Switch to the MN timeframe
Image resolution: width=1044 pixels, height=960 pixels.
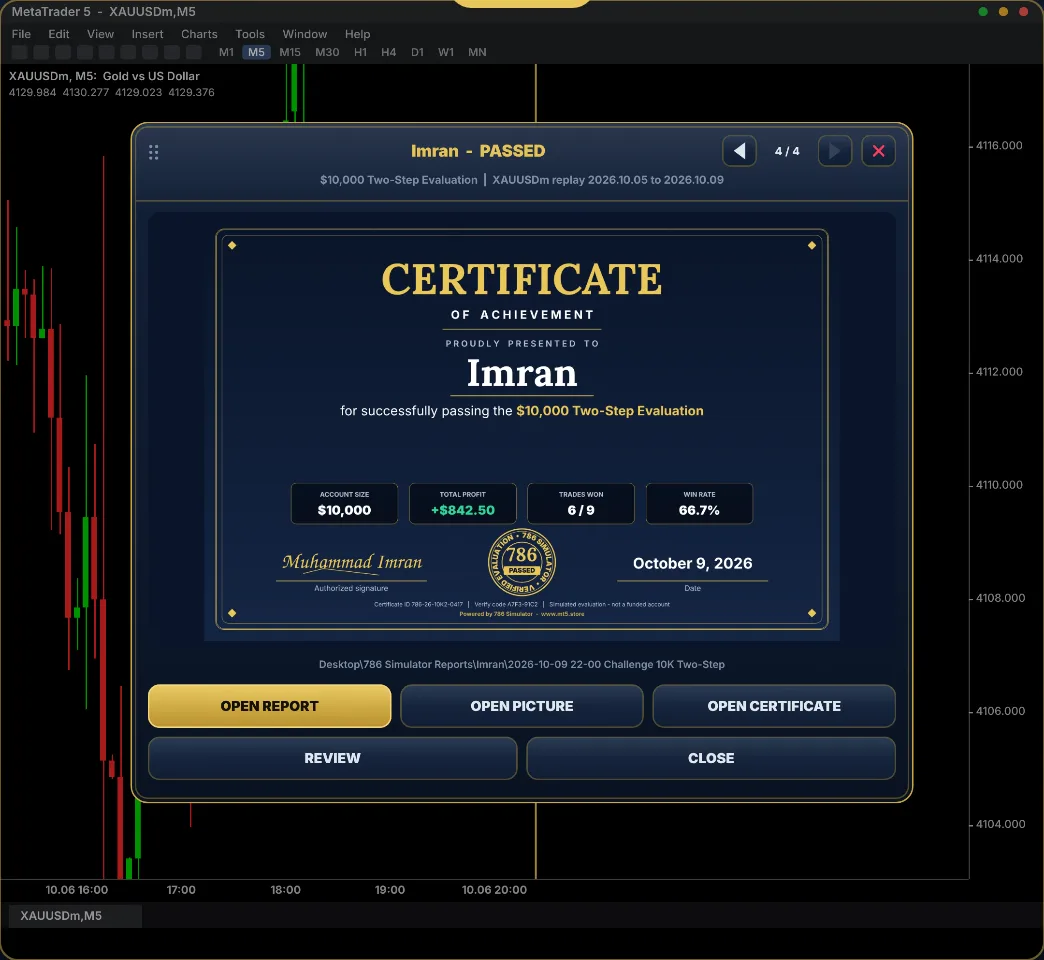tap(477, 52)
